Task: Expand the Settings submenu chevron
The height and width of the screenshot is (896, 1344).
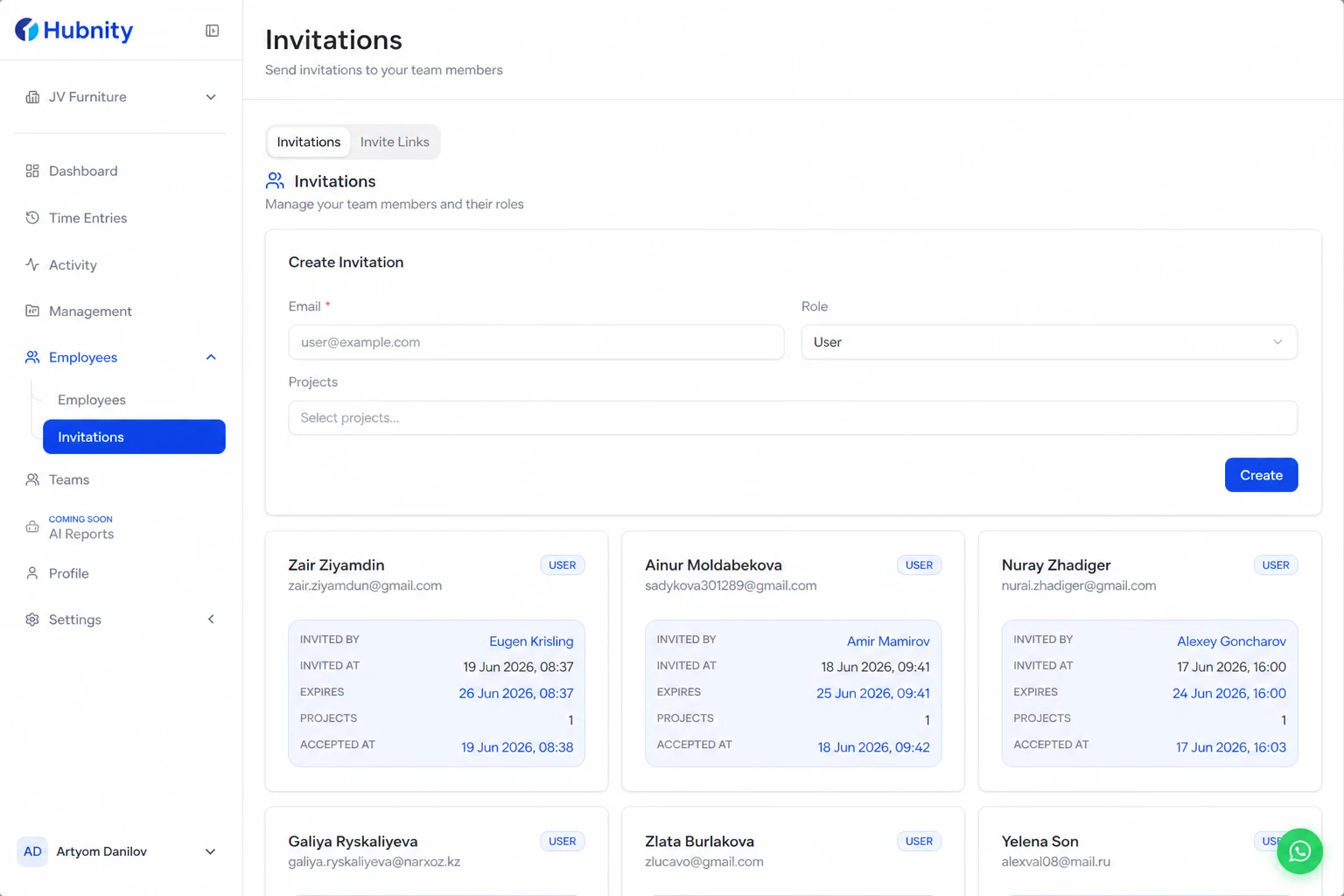Action: coord(211,619)
